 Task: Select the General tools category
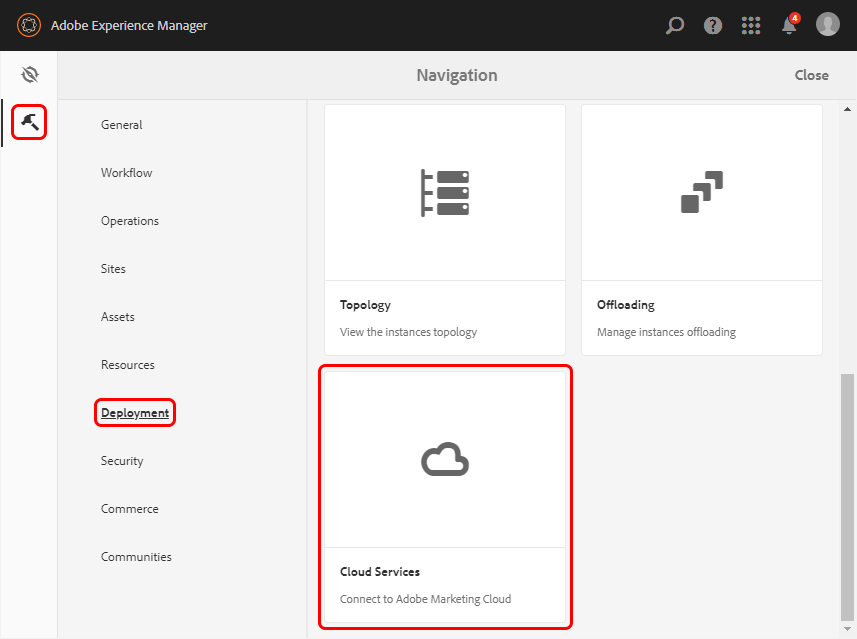[x=121, y=125]
